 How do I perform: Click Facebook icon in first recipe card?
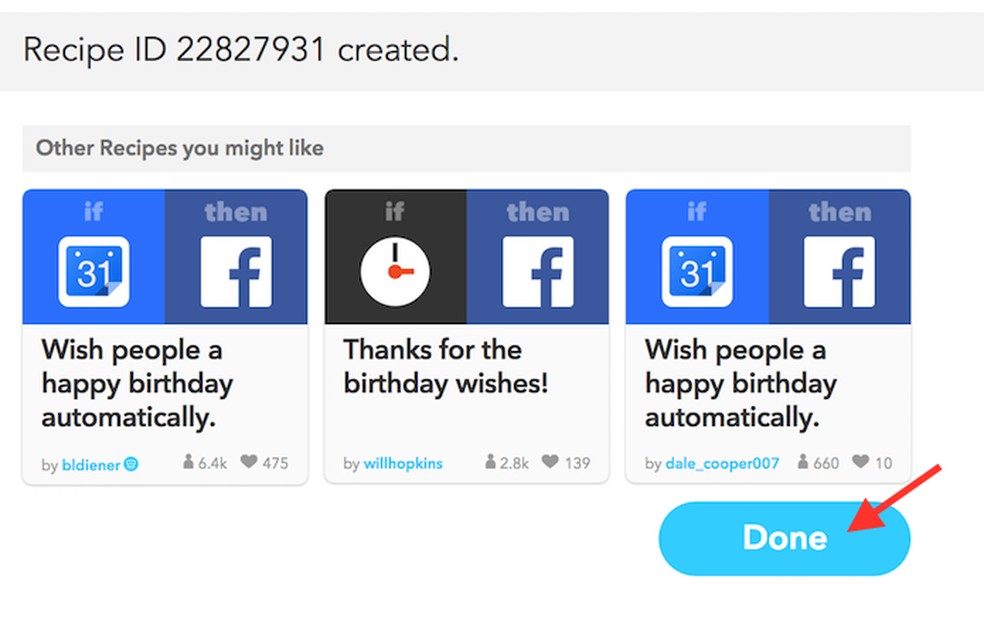point(236,272)
